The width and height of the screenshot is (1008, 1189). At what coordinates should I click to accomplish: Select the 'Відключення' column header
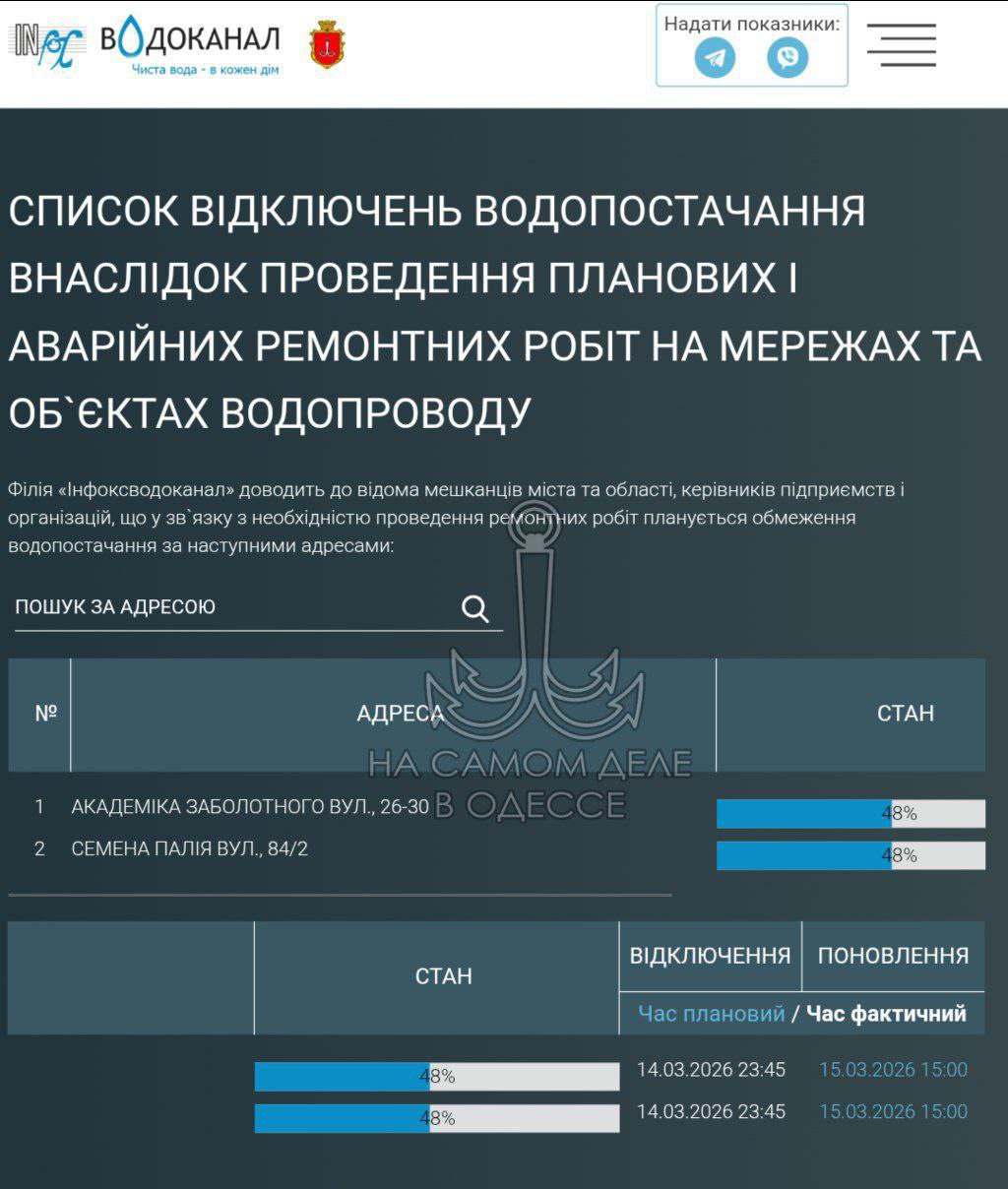(x=710, y=956)
